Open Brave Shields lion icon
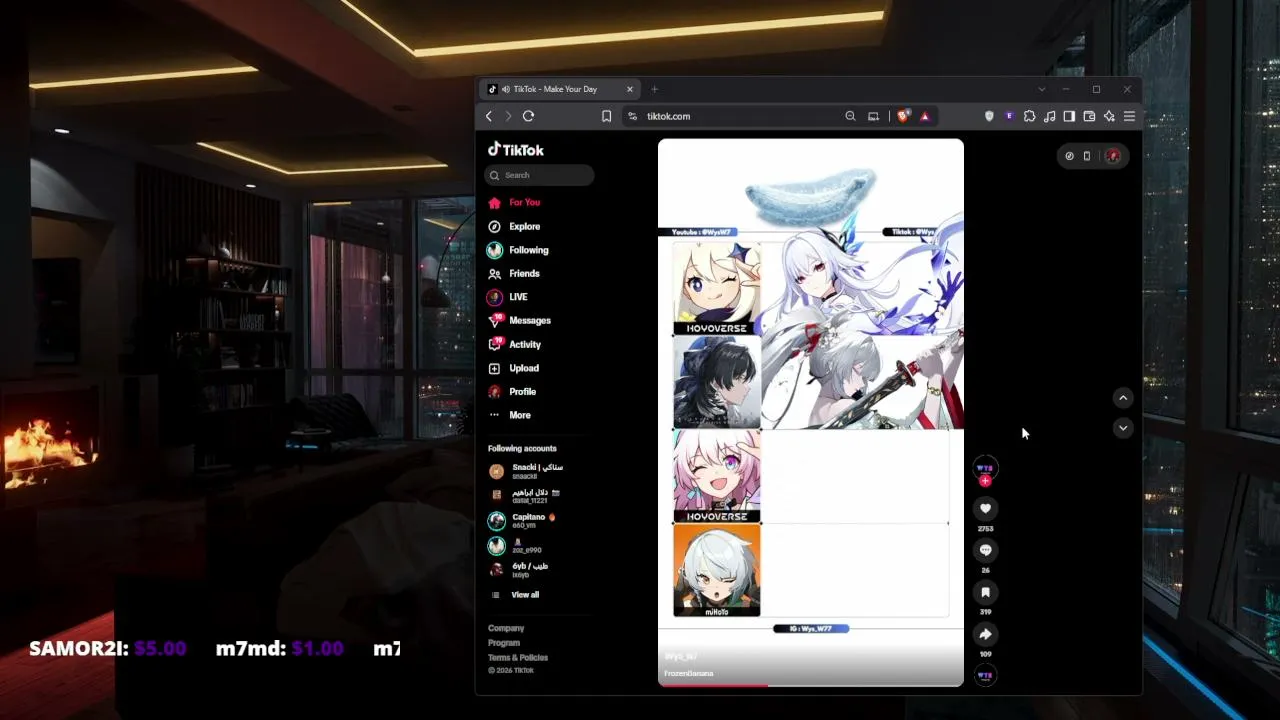Image resolution: width=1280 pixels, height=720 pixels. click(x=903, y=116)
